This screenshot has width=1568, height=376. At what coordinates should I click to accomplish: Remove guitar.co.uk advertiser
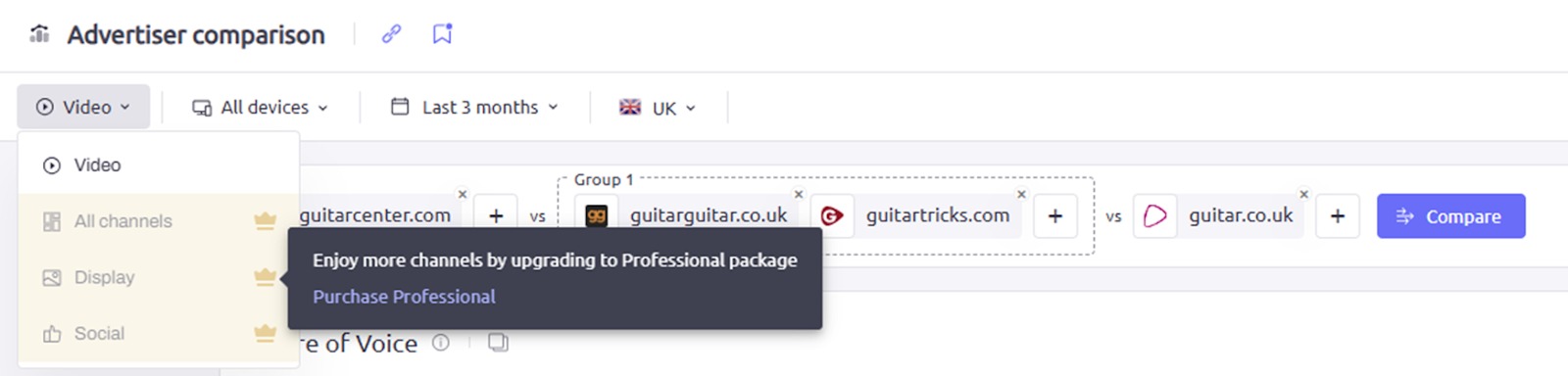(x=1303, y=194)
